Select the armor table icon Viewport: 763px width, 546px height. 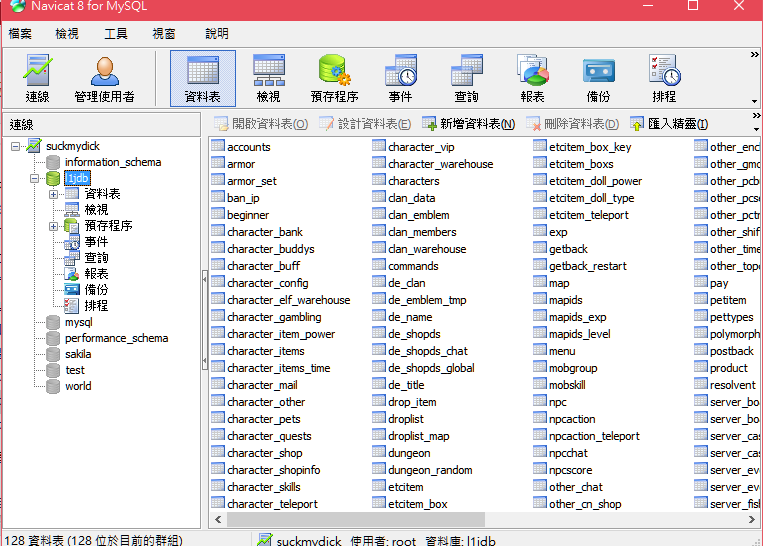click(218, 163)
